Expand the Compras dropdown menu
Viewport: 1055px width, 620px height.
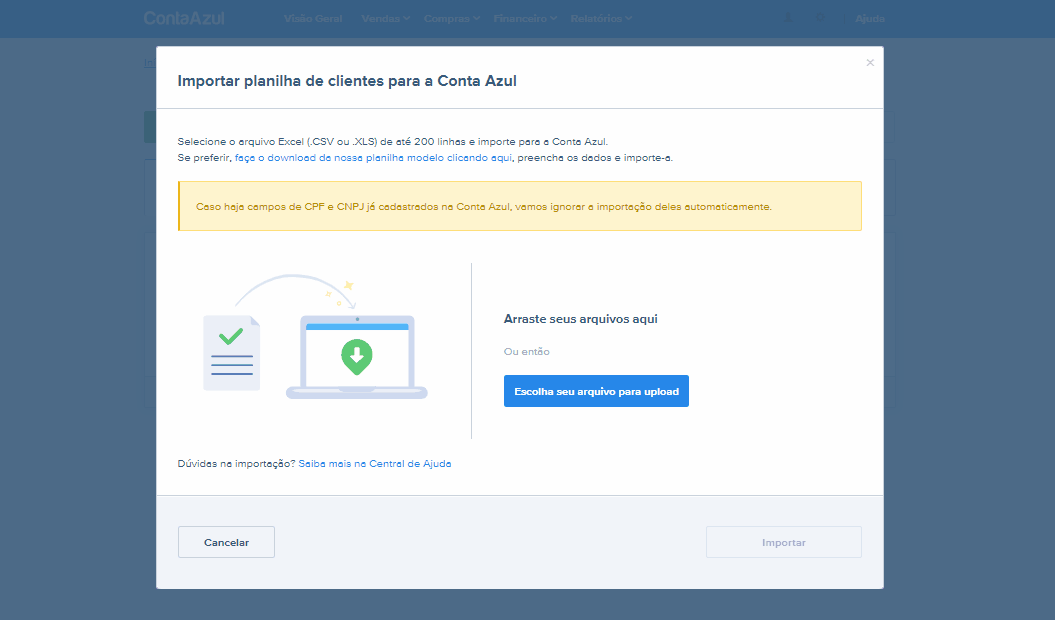(451, 18)
